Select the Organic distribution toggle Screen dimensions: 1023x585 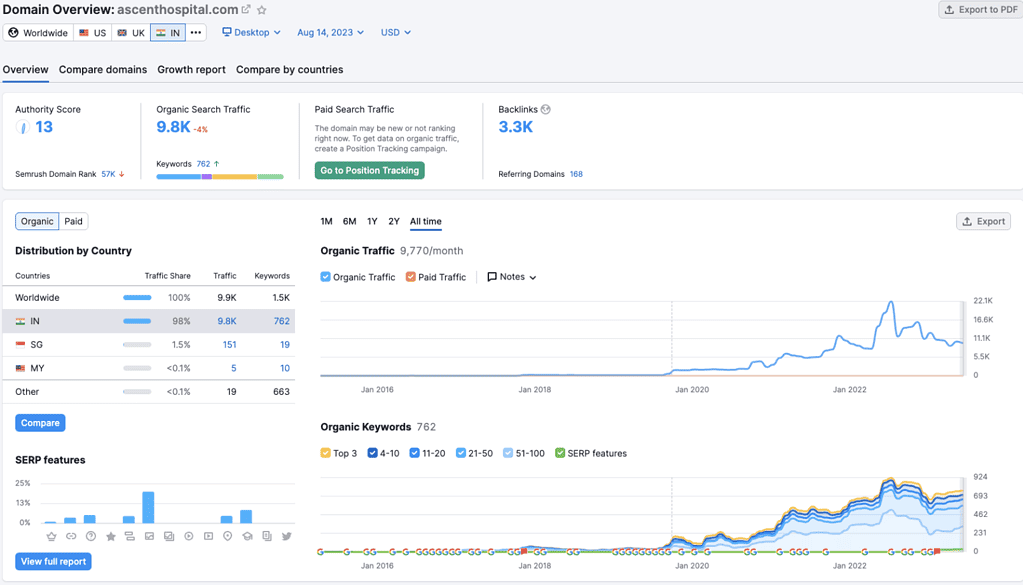click(37, 221)
